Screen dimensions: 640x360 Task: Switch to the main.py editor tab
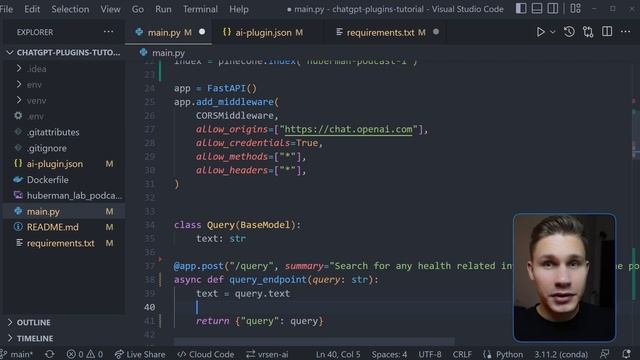[169, 32]
